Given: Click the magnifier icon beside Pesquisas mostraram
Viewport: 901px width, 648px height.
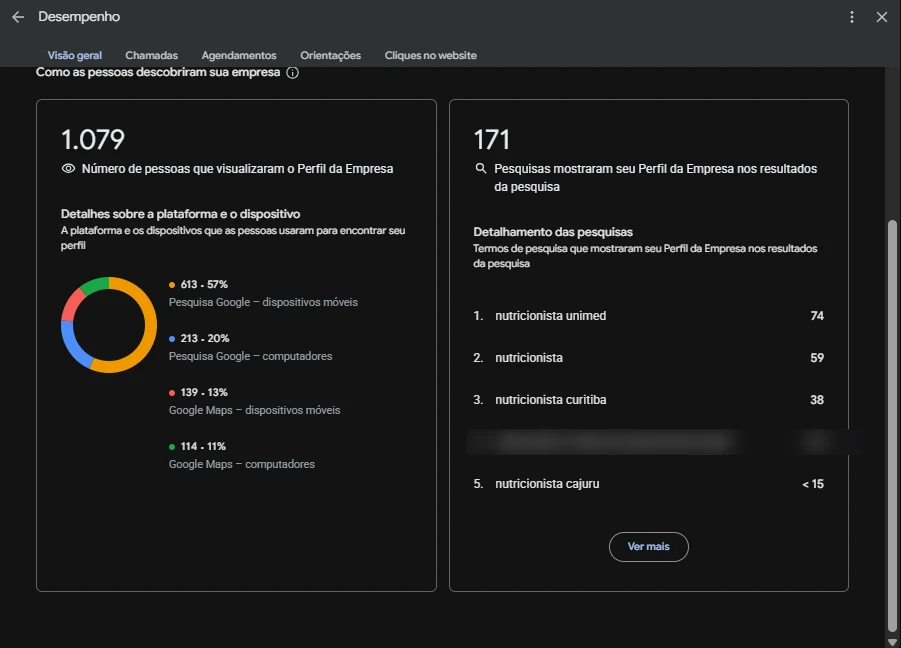Looking at the screenshot, I should coord(480,168).
